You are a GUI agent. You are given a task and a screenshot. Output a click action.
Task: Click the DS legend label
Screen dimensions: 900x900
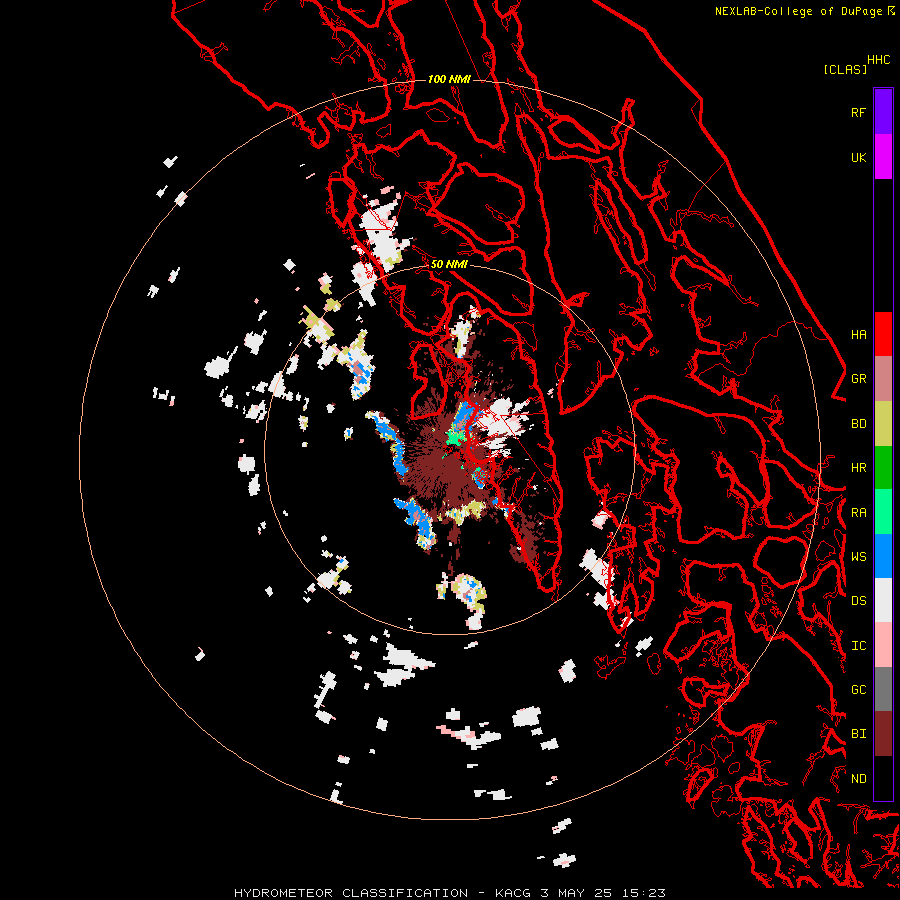[x=858, y=601]
